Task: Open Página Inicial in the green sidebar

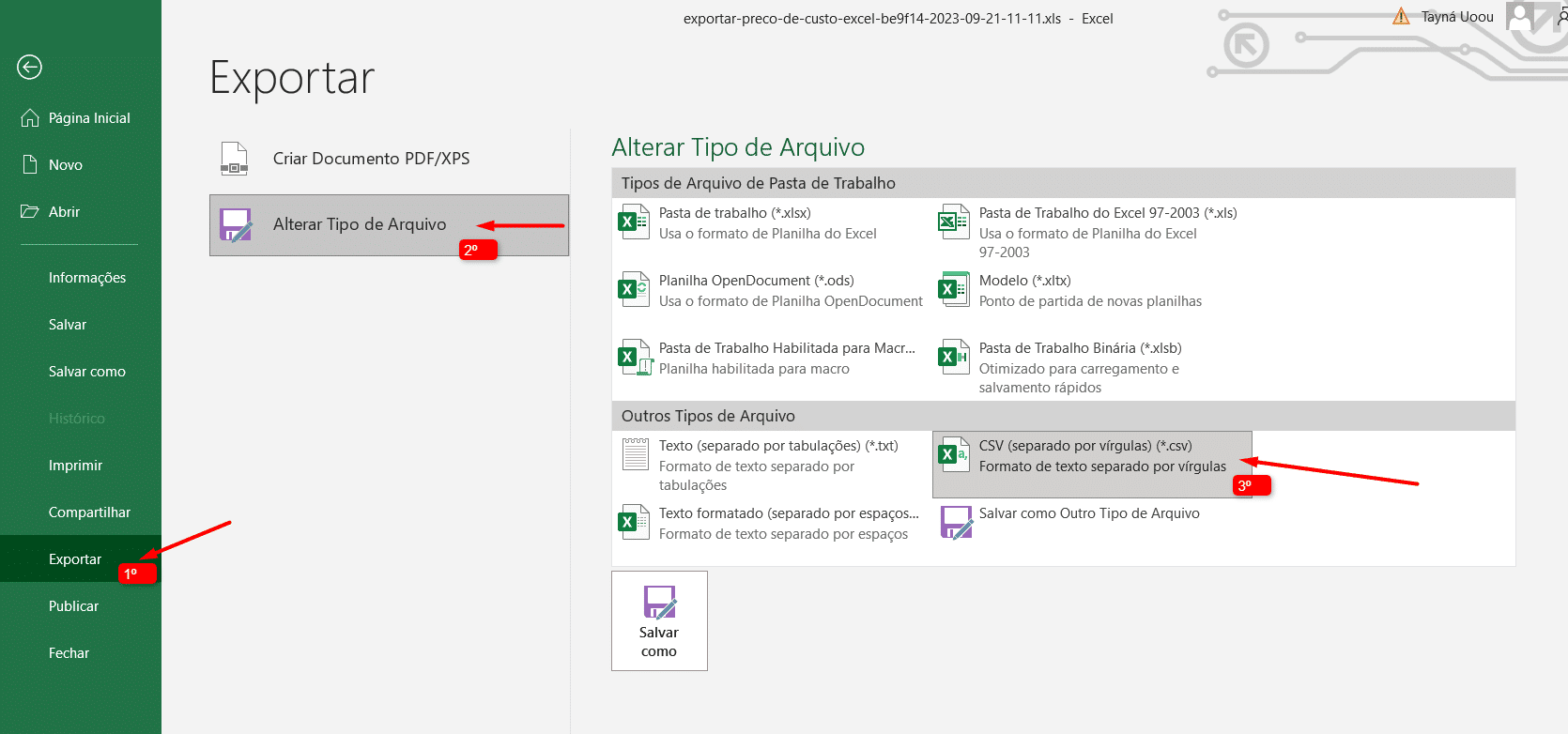Action: 75,118
